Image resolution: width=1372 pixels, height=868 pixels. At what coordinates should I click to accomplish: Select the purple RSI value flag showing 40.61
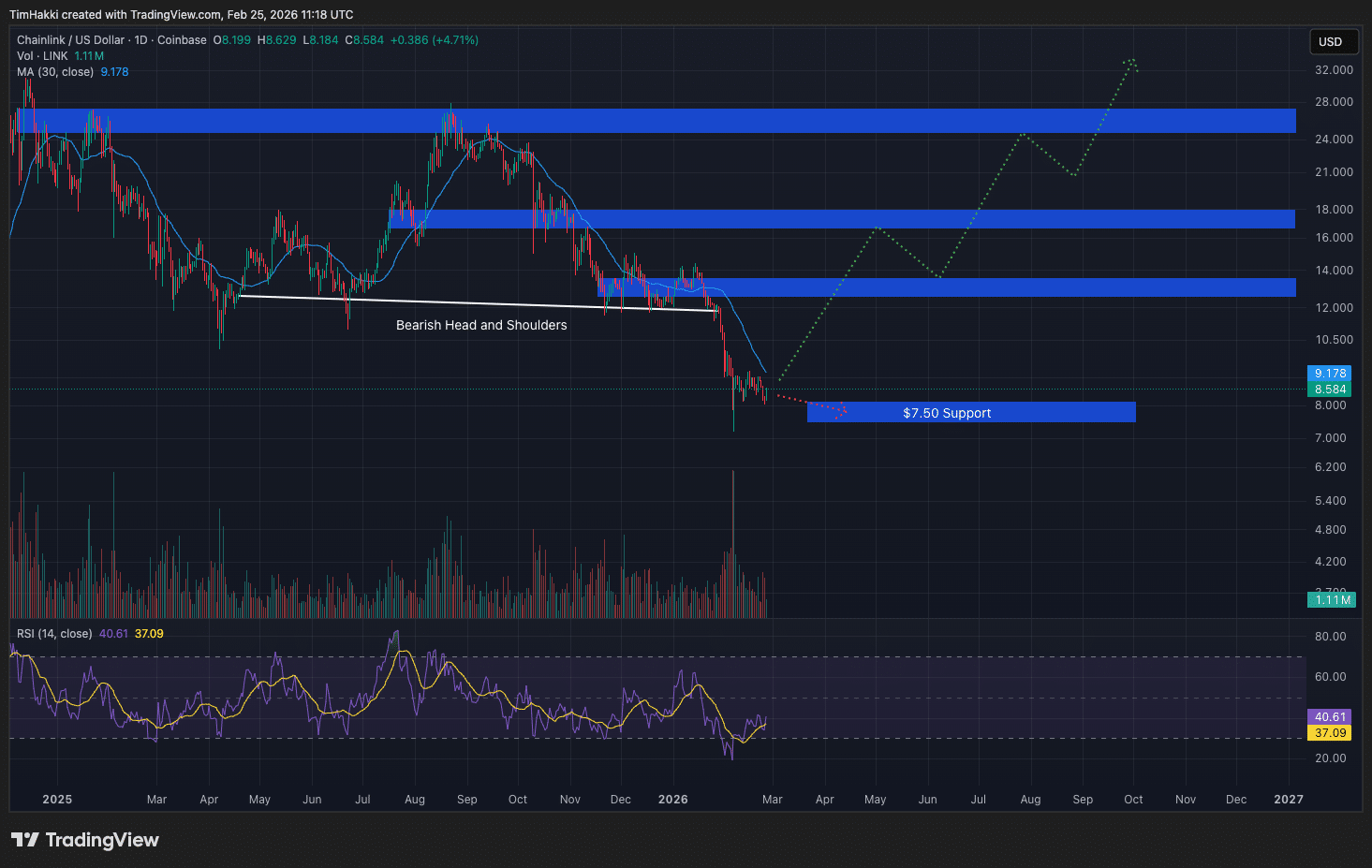click(x=1329, y=716)
